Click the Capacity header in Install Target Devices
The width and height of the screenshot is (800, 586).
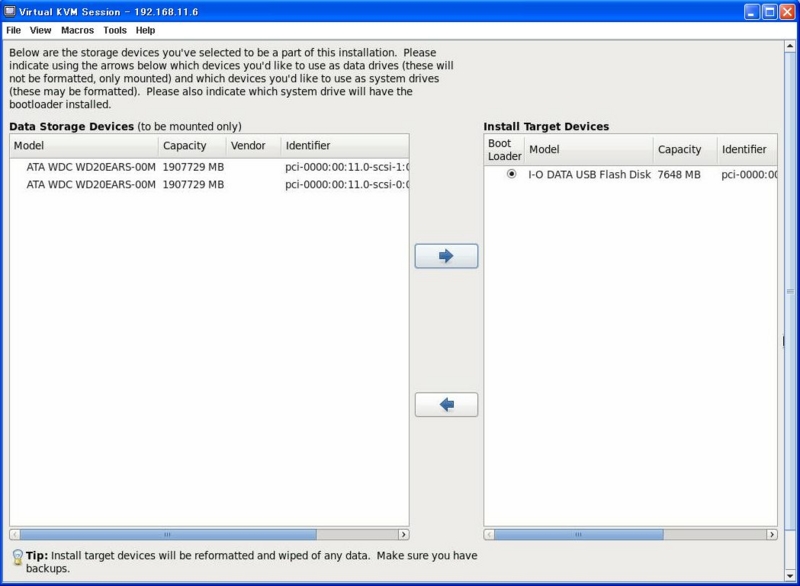point(685,149)
